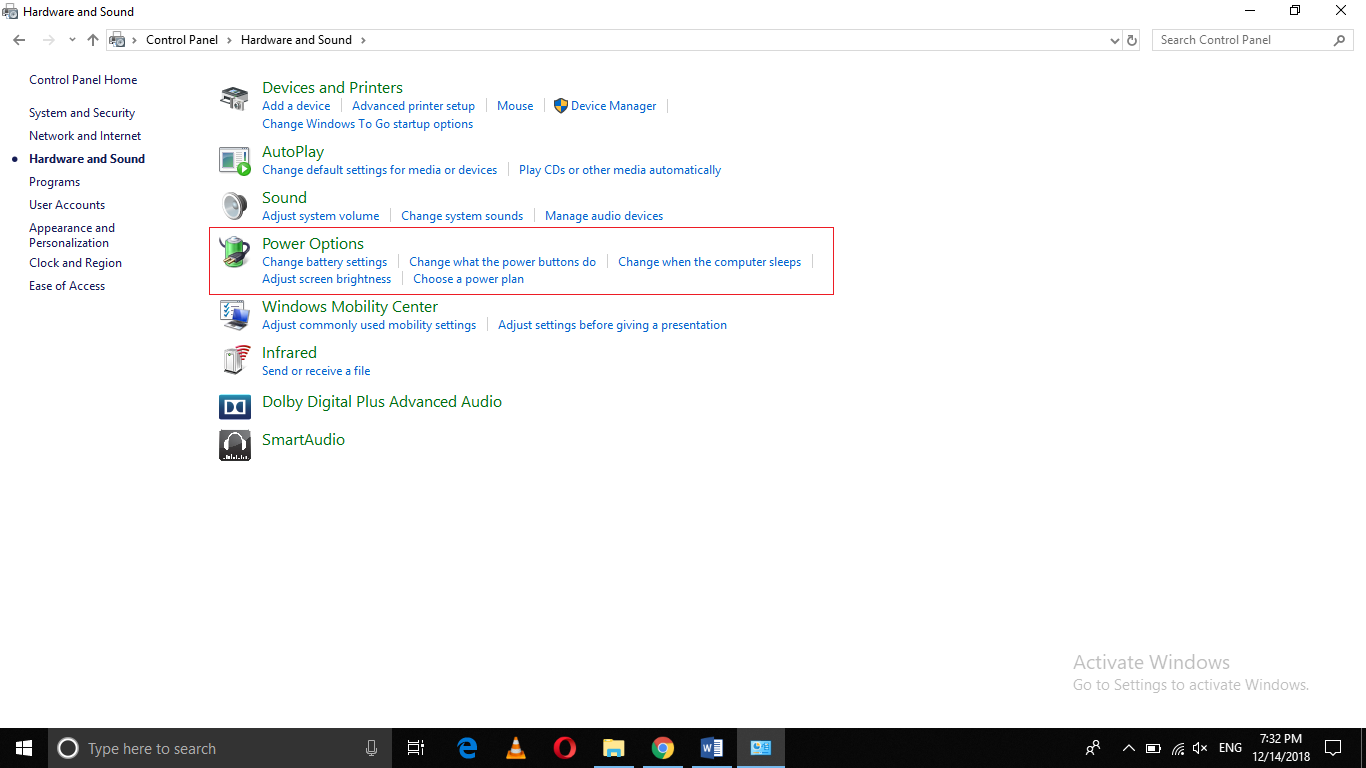Viewport: 1366px width, 768px height.
Task: Expand the chevron after Control Panel breadcrumb
Action: [229, 40]
